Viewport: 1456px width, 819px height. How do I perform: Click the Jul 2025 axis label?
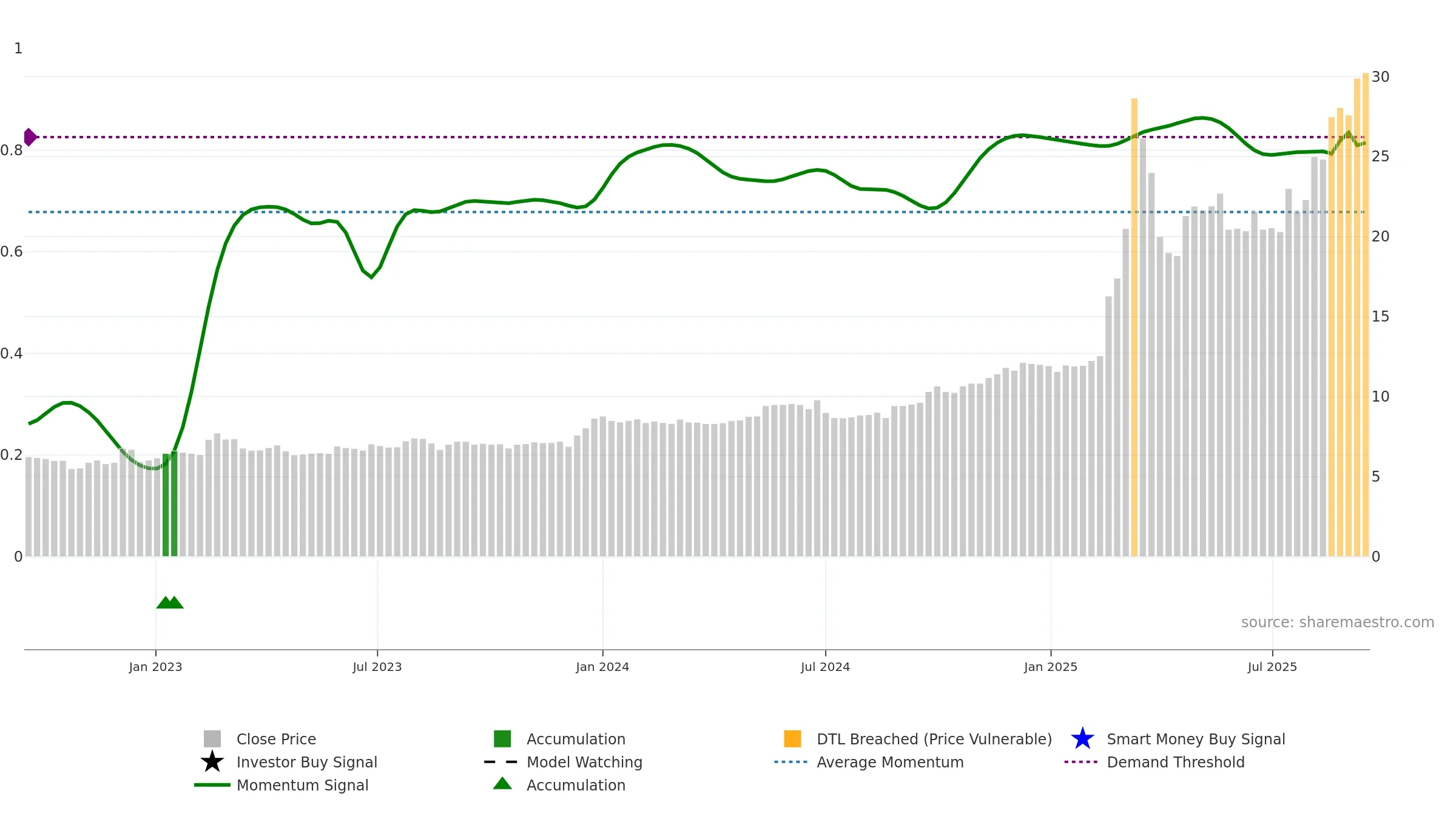tap(1272, 667)
